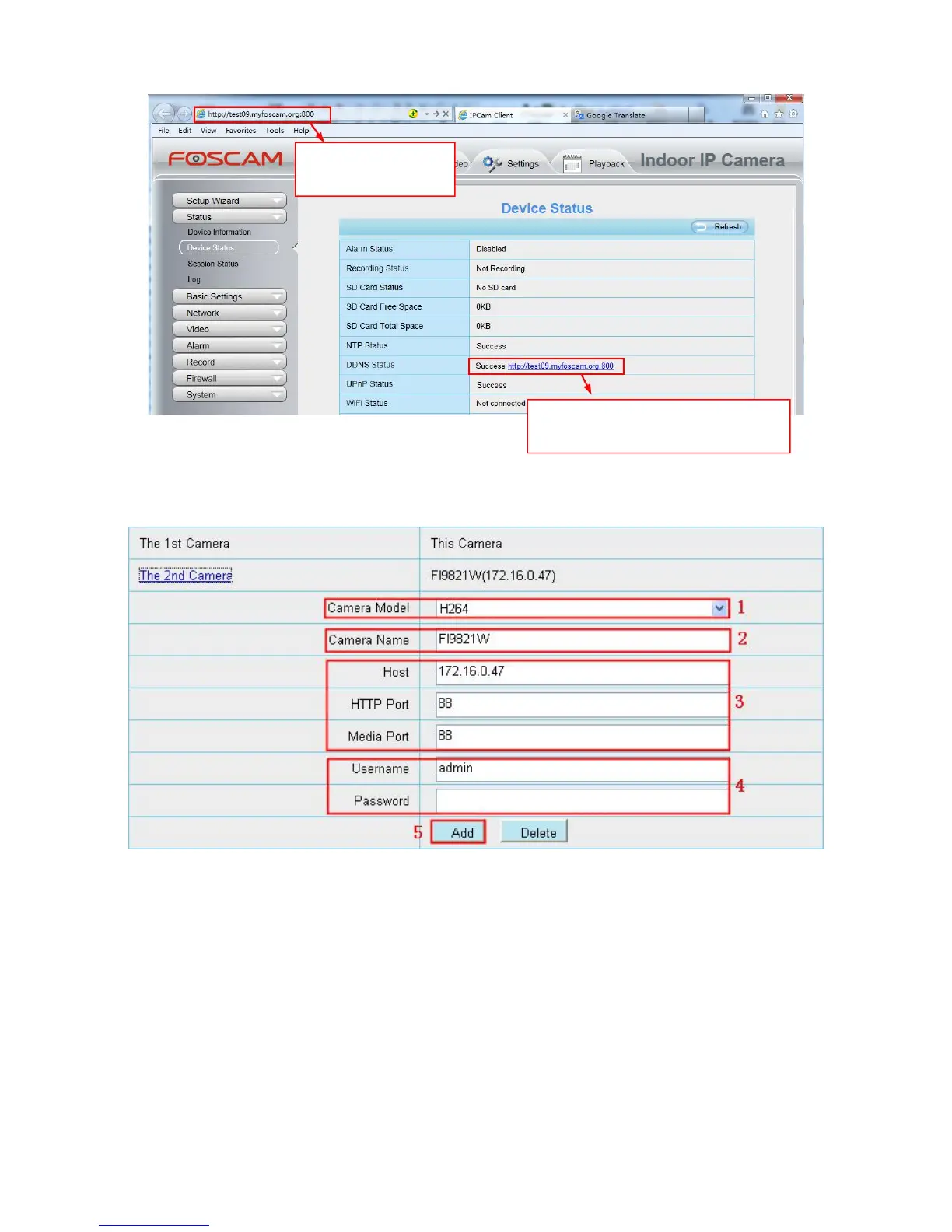Click the 'SD Card Free Space' row label
The width and height of the screenshot is (952, 1232).
(x=384, y=307)
